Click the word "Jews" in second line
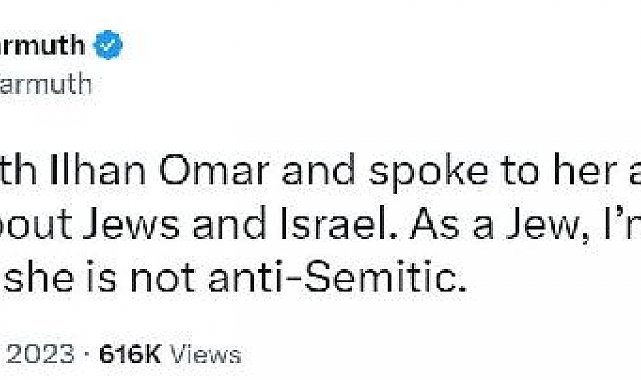The height and width of the screenshot is (380, 641). click(132, 224)
